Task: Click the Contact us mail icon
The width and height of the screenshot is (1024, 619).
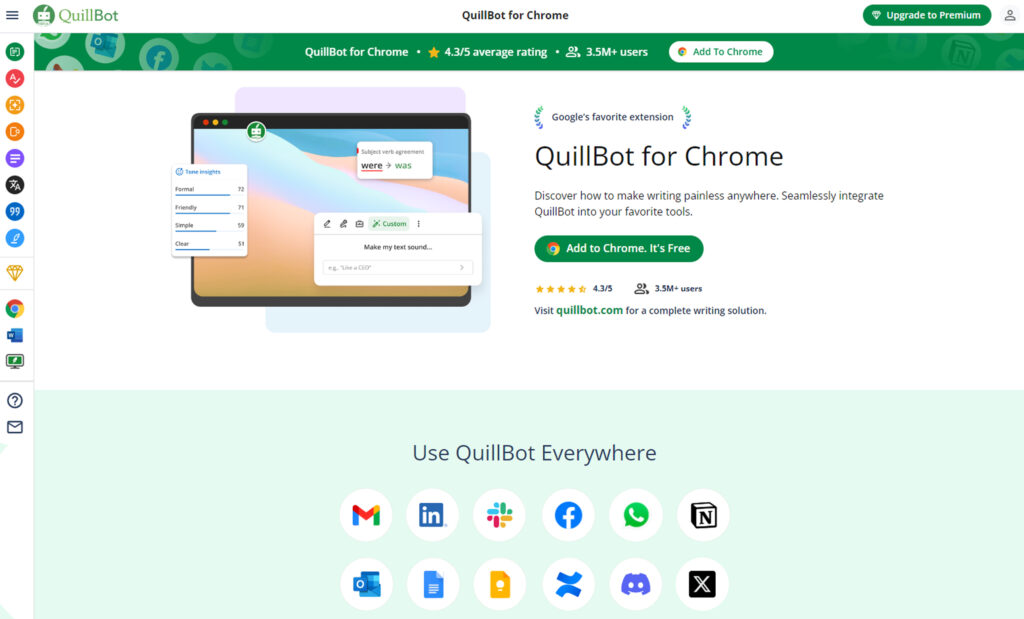Action: 15,427
